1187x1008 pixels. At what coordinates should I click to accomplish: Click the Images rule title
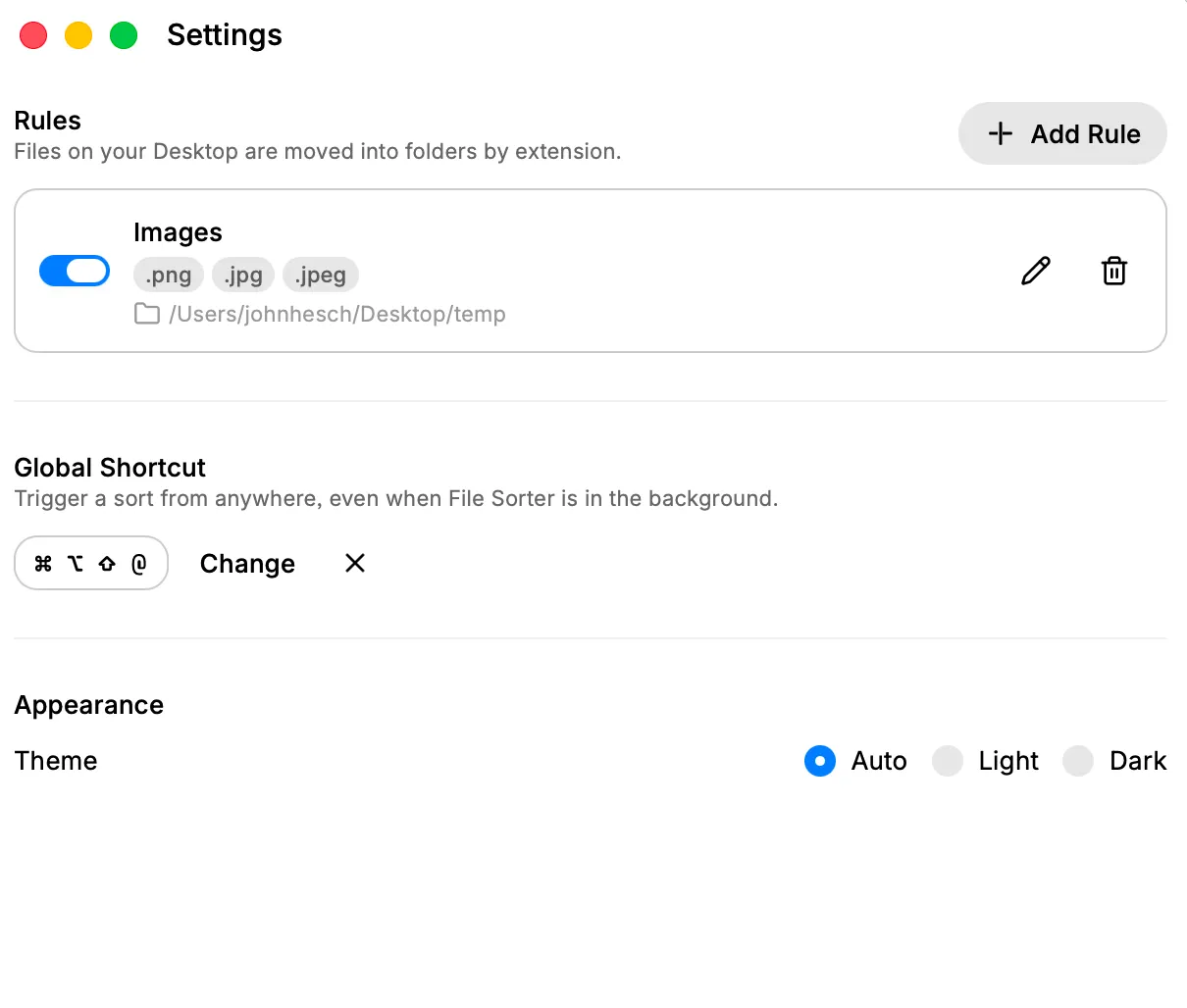(x=178, y=232)
